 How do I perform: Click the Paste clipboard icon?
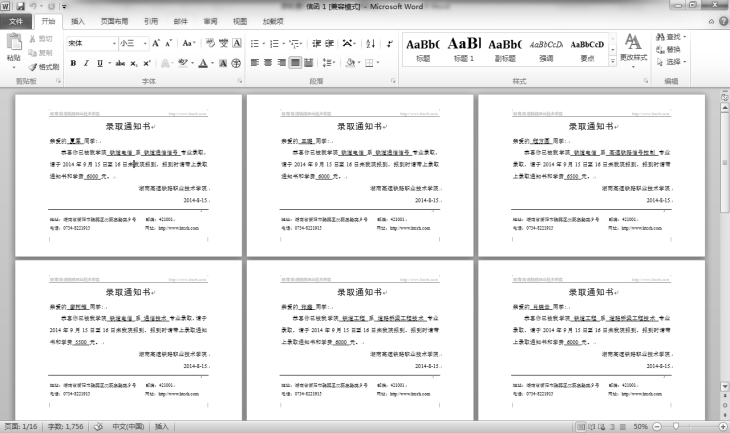coord(14,42)
